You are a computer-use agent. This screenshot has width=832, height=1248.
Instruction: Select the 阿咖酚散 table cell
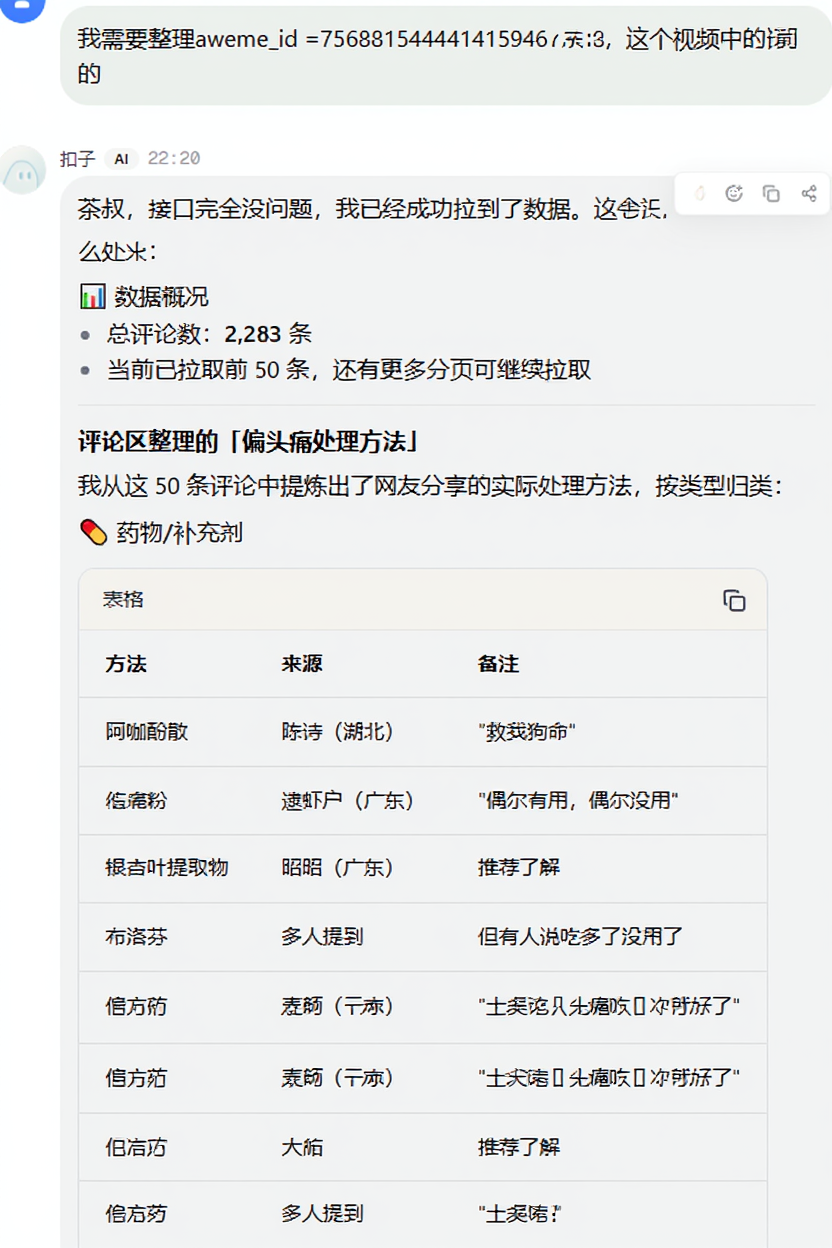(x=146, y=732)
